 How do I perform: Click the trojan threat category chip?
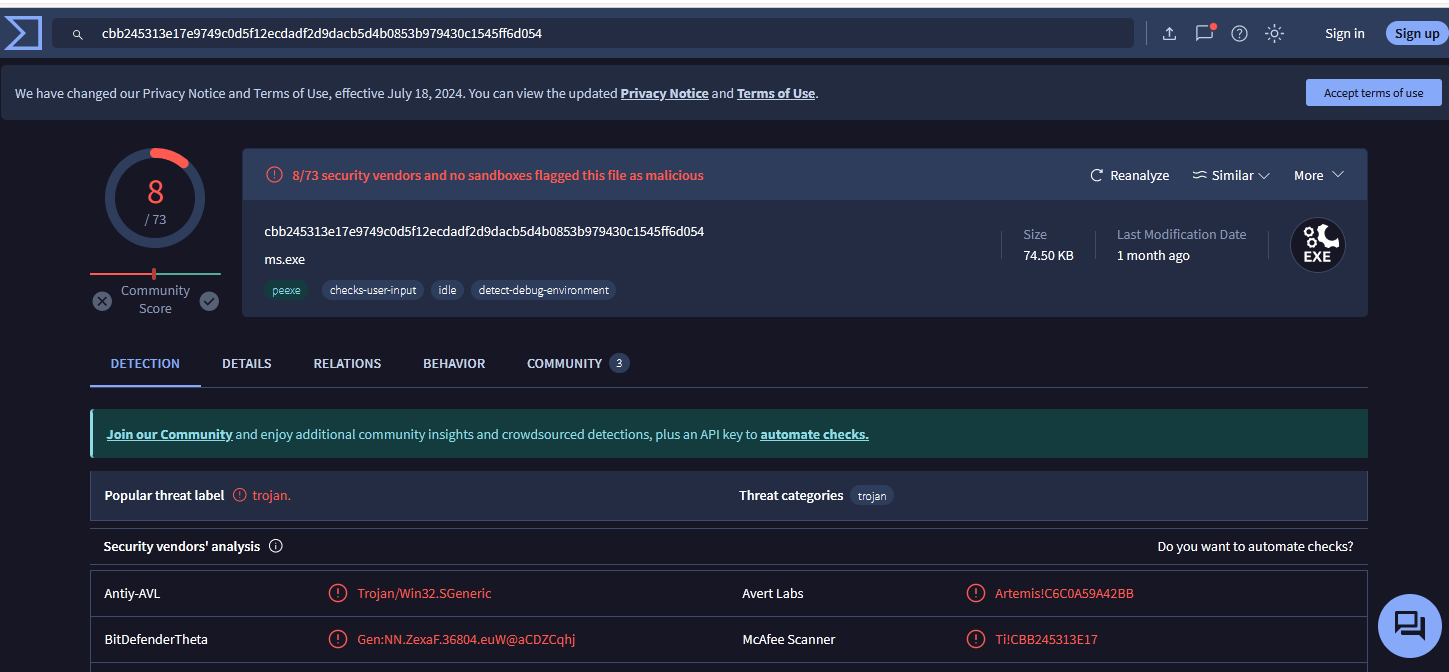[872, 495]
